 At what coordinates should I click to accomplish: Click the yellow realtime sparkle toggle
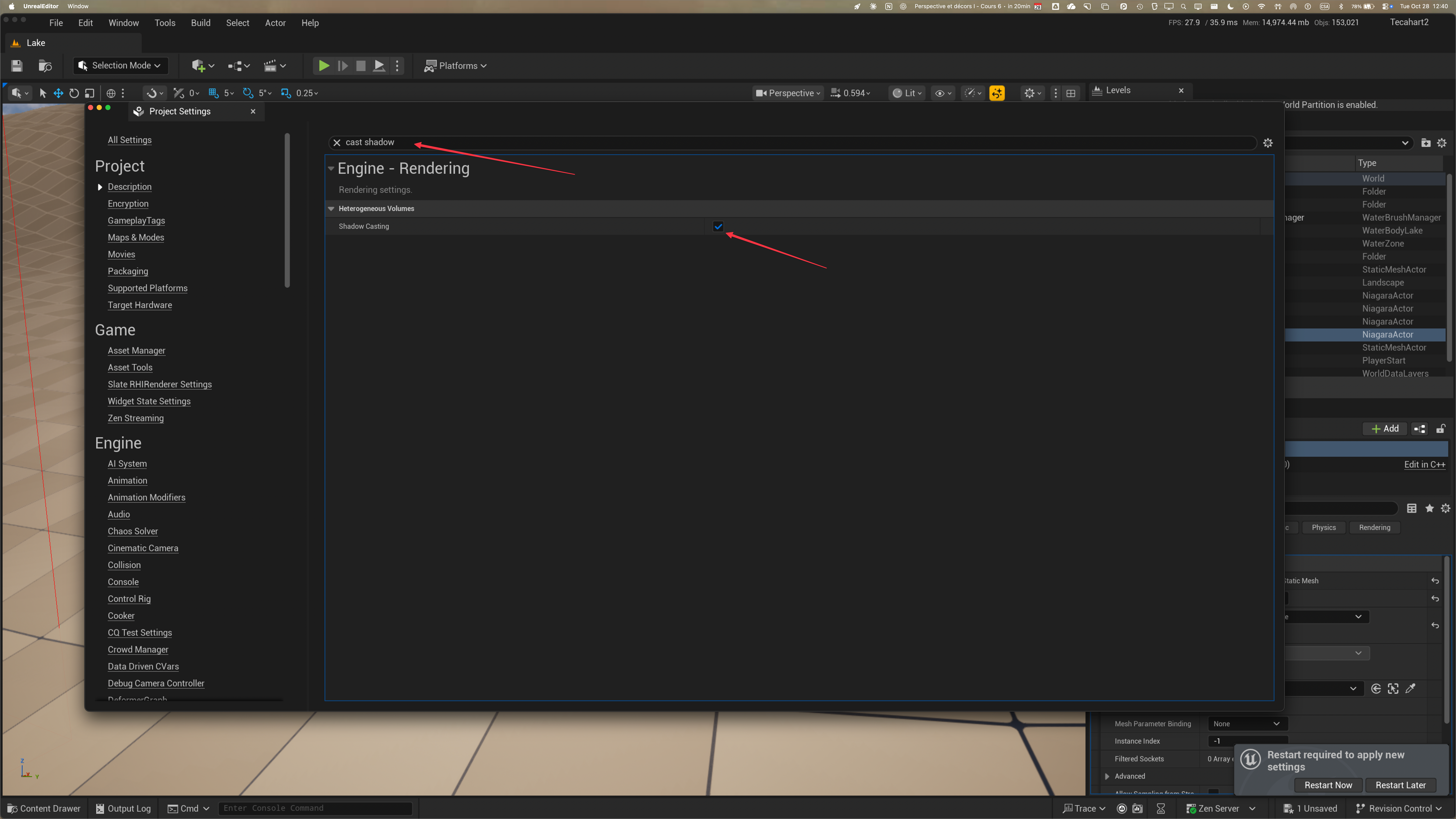click(997, 93)
